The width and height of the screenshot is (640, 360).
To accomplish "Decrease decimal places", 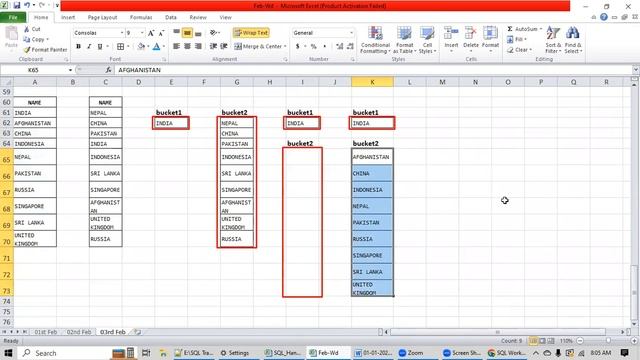I will 350,47.
